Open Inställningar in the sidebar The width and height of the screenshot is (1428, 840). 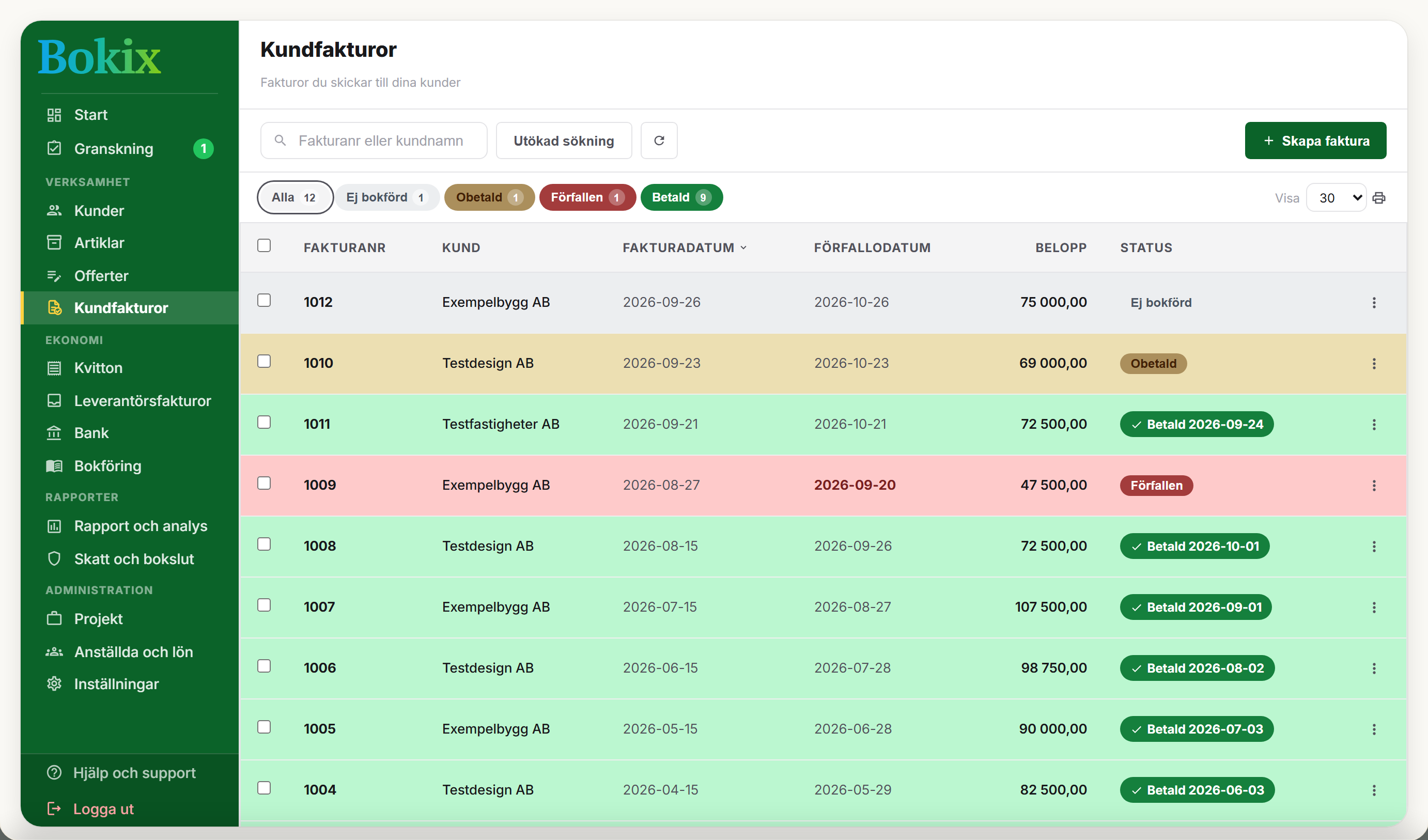[130, 684]
